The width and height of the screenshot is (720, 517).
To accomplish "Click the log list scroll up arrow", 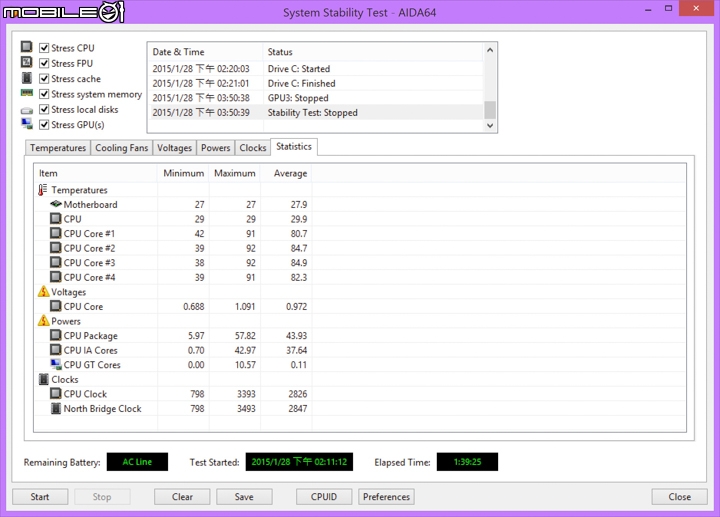I will point(490,50).
